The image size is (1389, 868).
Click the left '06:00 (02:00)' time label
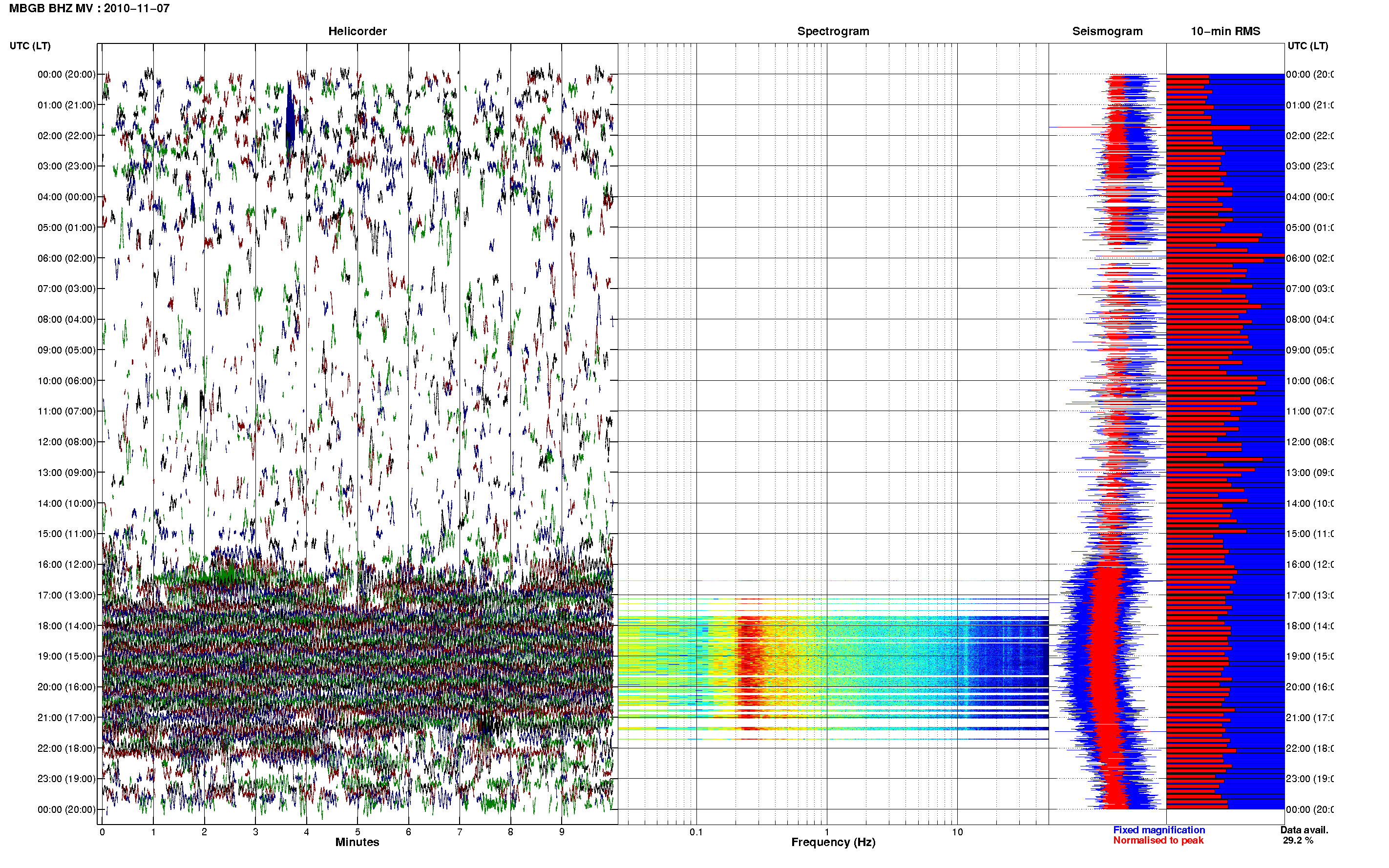tap(66, 258)
